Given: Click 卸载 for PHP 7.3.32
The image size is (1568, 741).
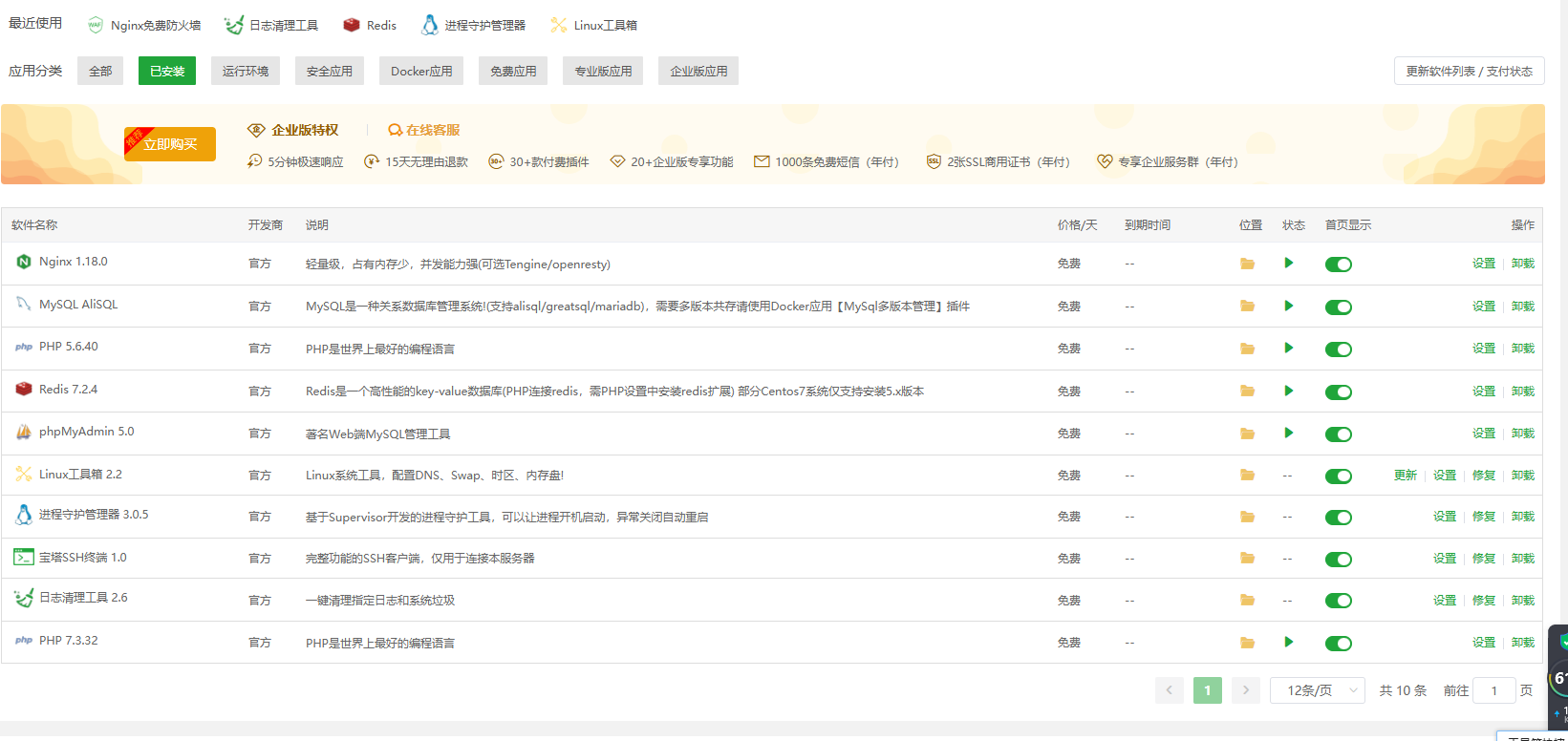Looking at the screenshot, I should click(1523, 643).
